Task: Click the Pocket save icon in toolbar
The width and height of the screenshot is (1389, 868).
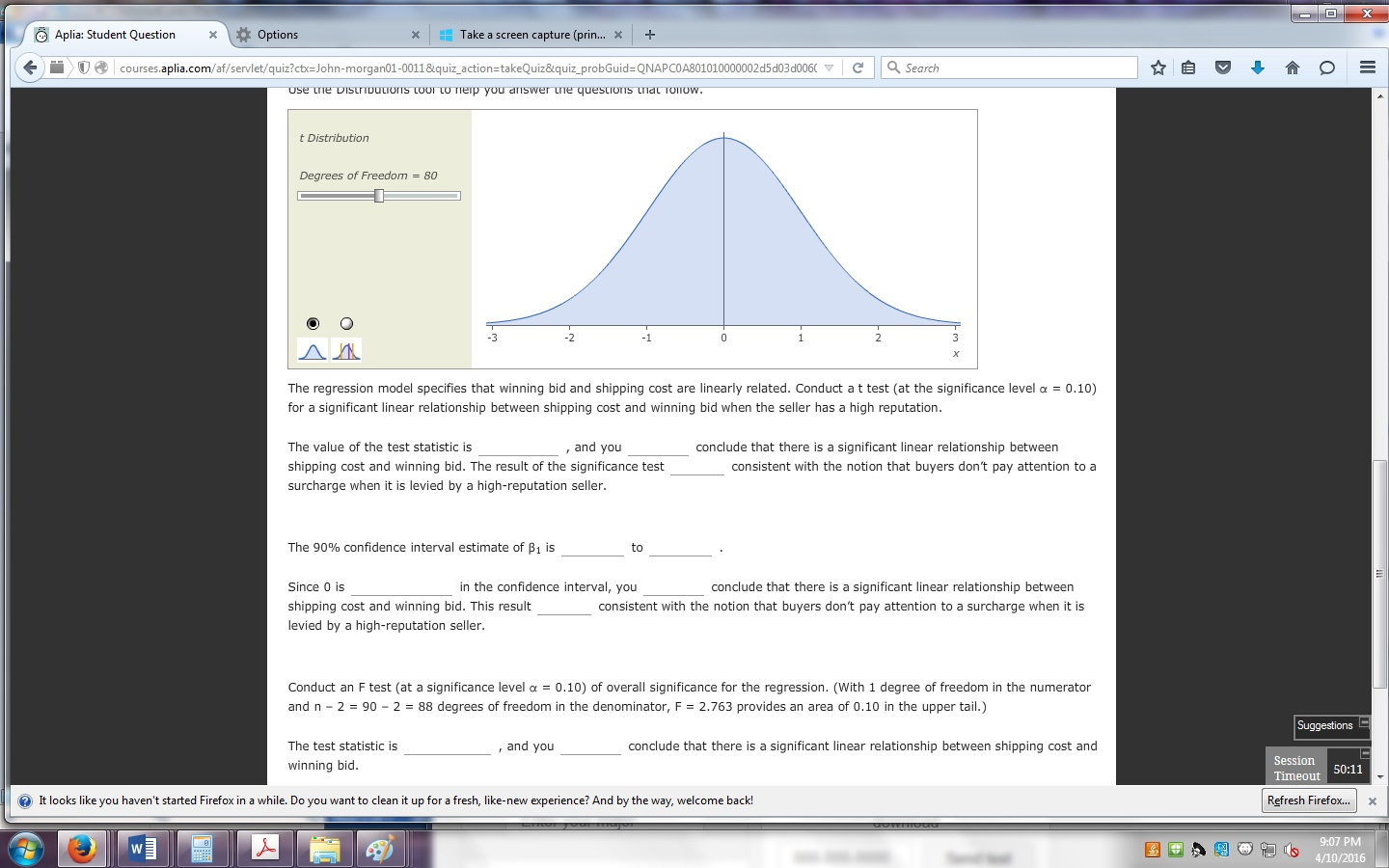Action: (x=1223, y=67)
